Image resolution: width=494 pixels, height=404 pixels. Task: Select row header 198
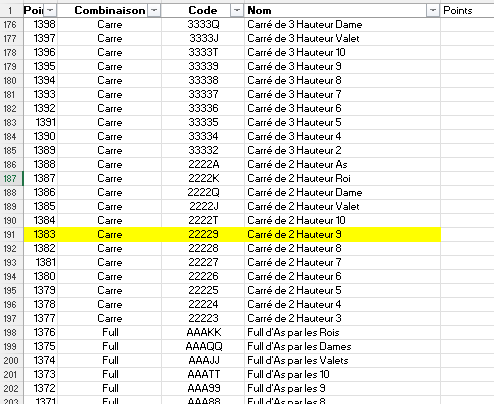click(x=11, y=333)
